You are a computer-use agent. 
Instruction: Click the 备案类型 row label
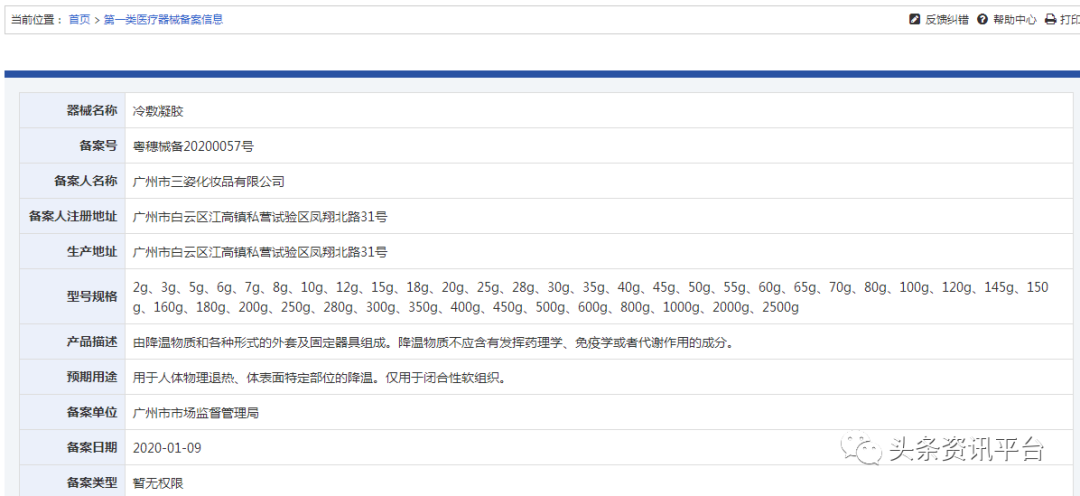(x=92, y=483)
